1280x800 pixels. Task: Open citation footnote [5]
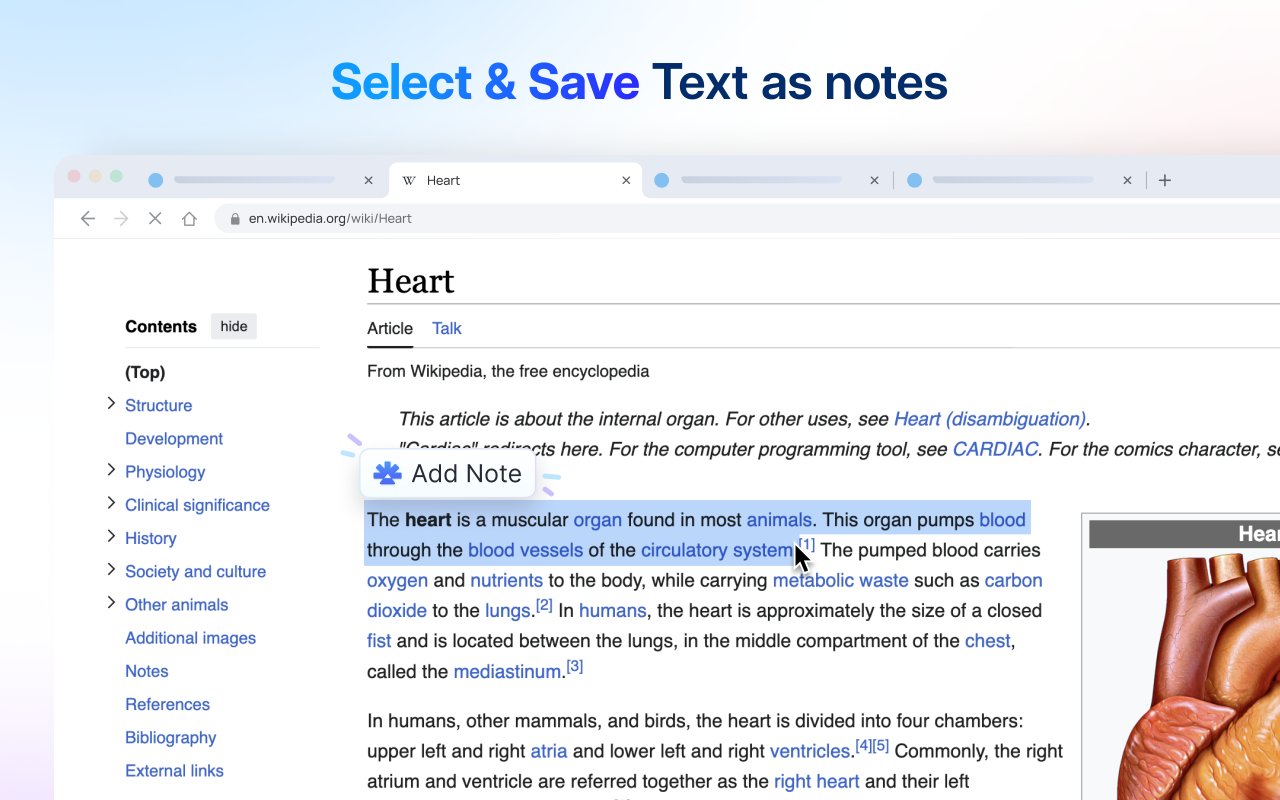click(x=881, y=745)
